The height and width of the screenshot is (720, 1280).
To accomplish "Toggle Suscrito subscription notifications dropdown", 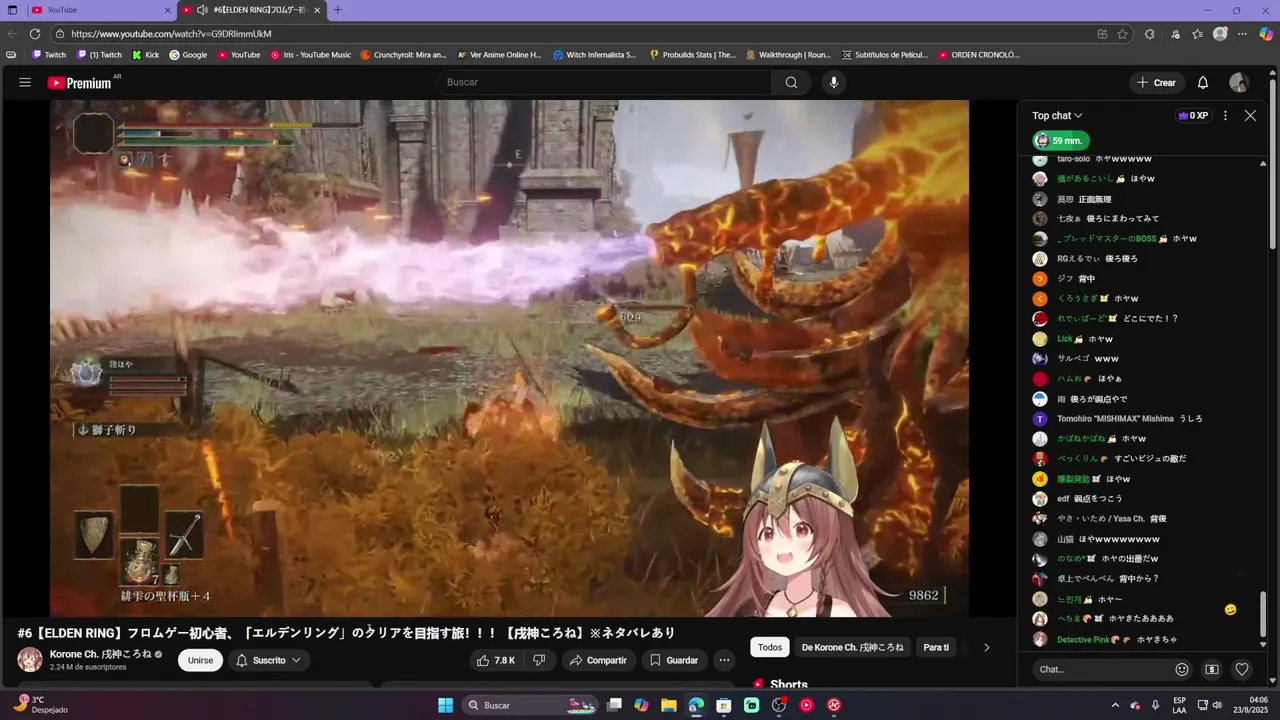I will tap(269, 660).
